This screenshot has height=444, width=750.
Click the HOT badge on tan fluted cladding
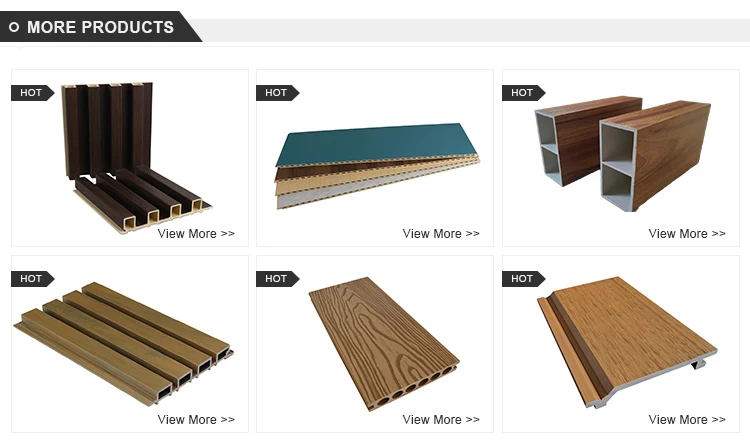tap(33, 278)
